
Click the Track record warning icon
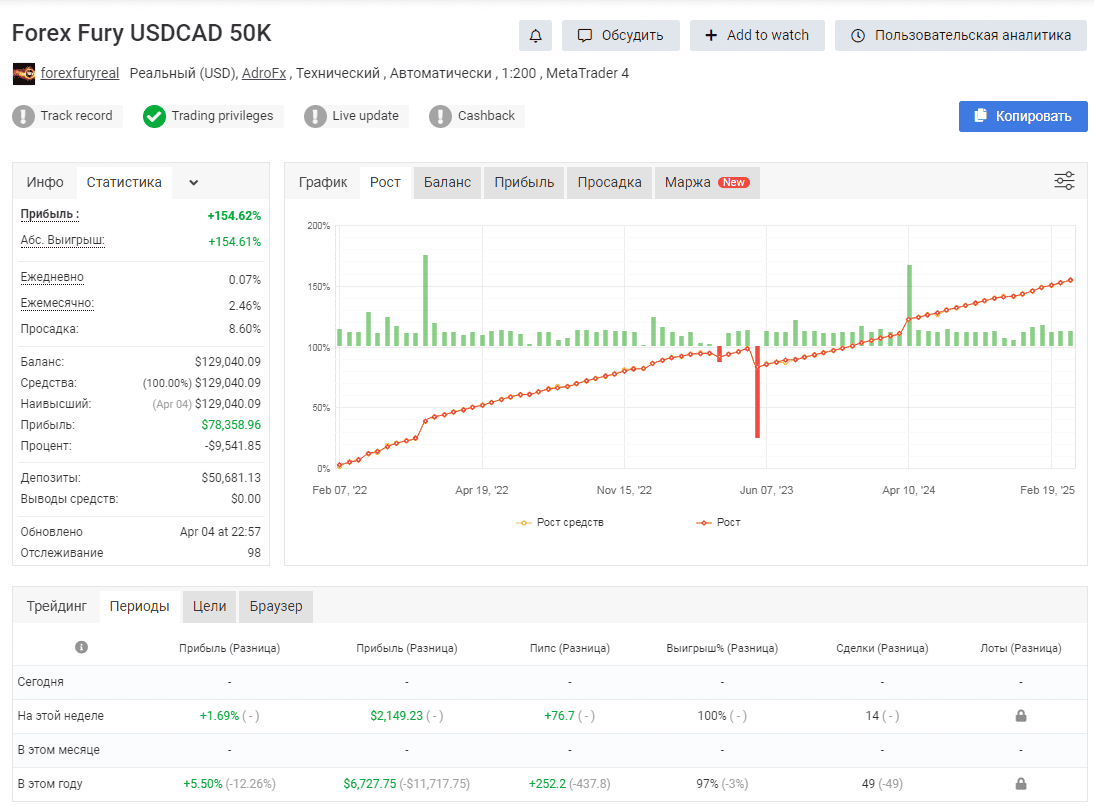(24, 116)
